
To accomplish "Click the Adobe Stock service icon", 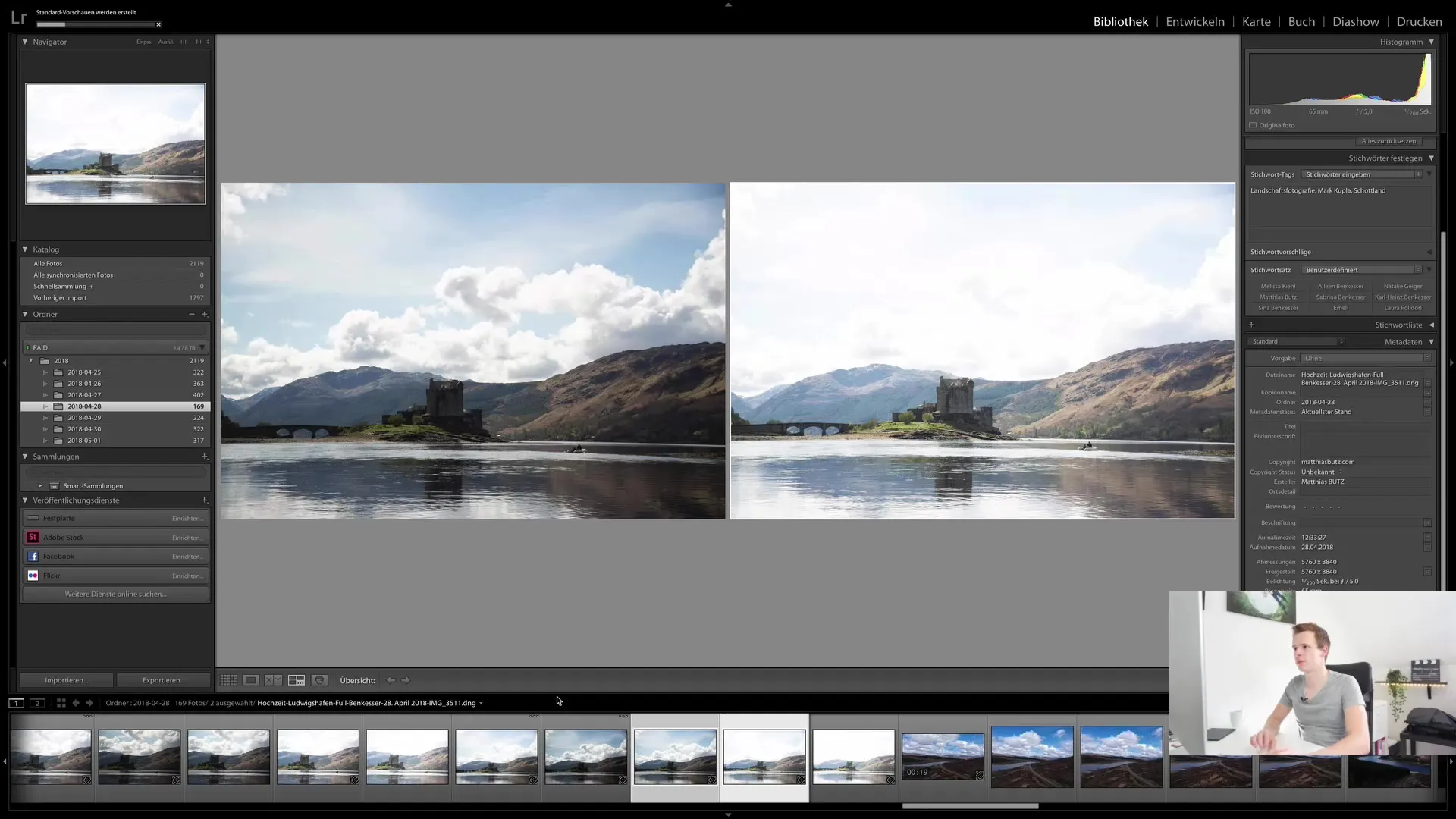I will coord(33,537).
